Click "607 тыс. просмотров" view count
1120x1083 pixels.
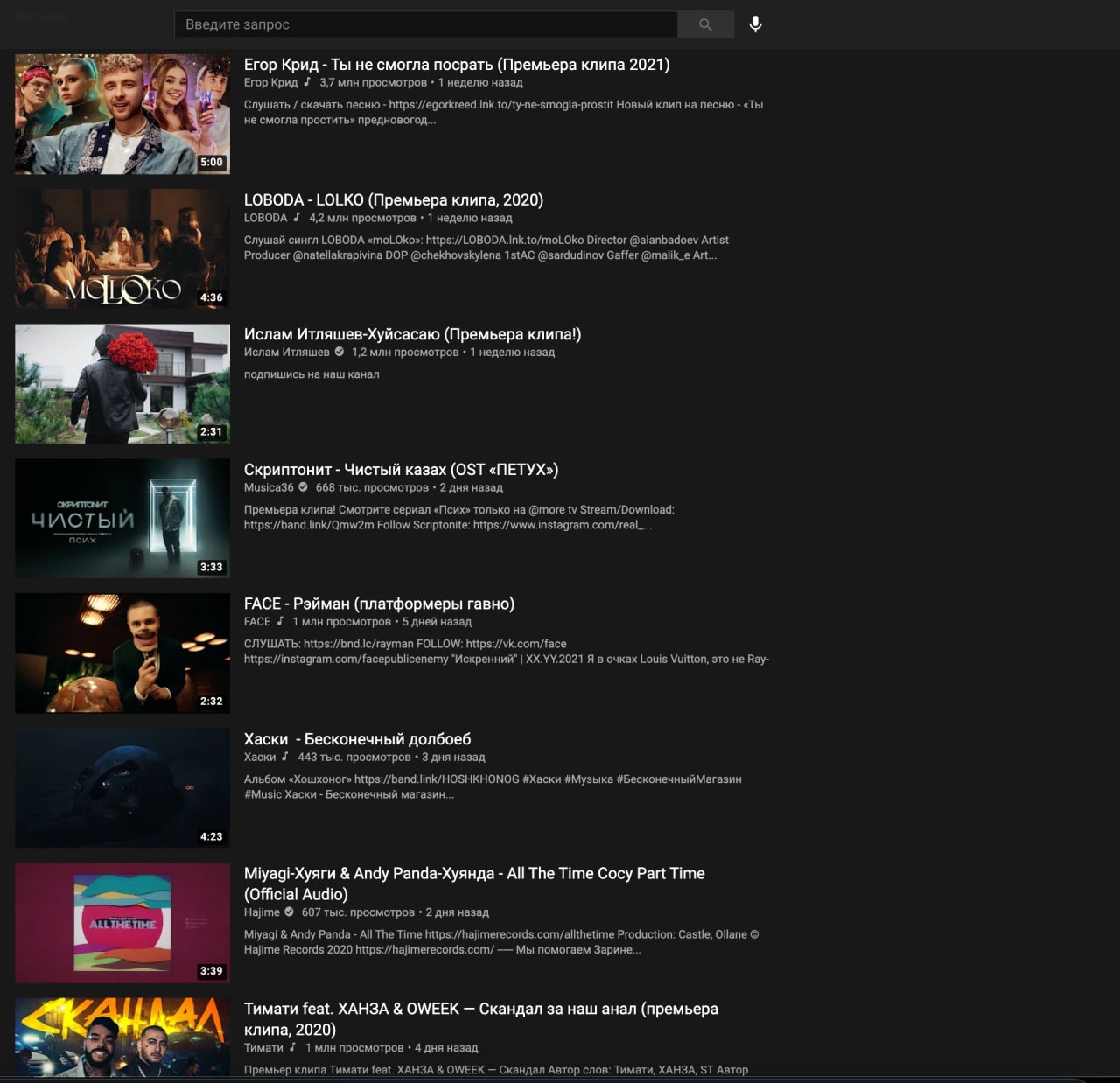pyautogui.click(x=358, y=912)
